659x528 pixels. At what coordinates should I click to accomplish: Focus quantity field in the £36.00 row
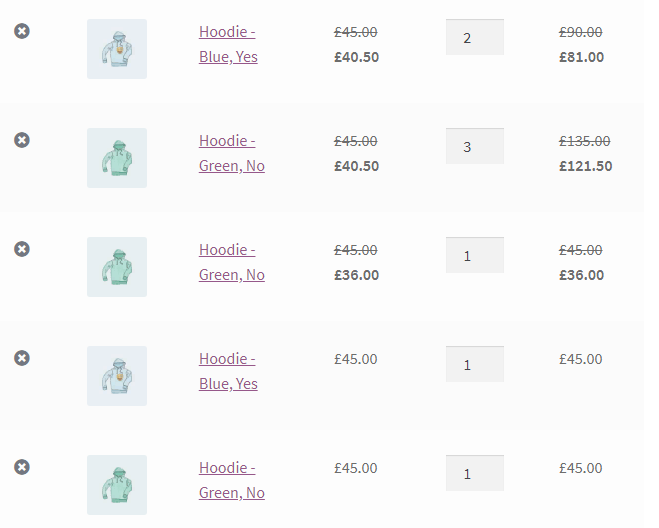(x=475, y=255)
